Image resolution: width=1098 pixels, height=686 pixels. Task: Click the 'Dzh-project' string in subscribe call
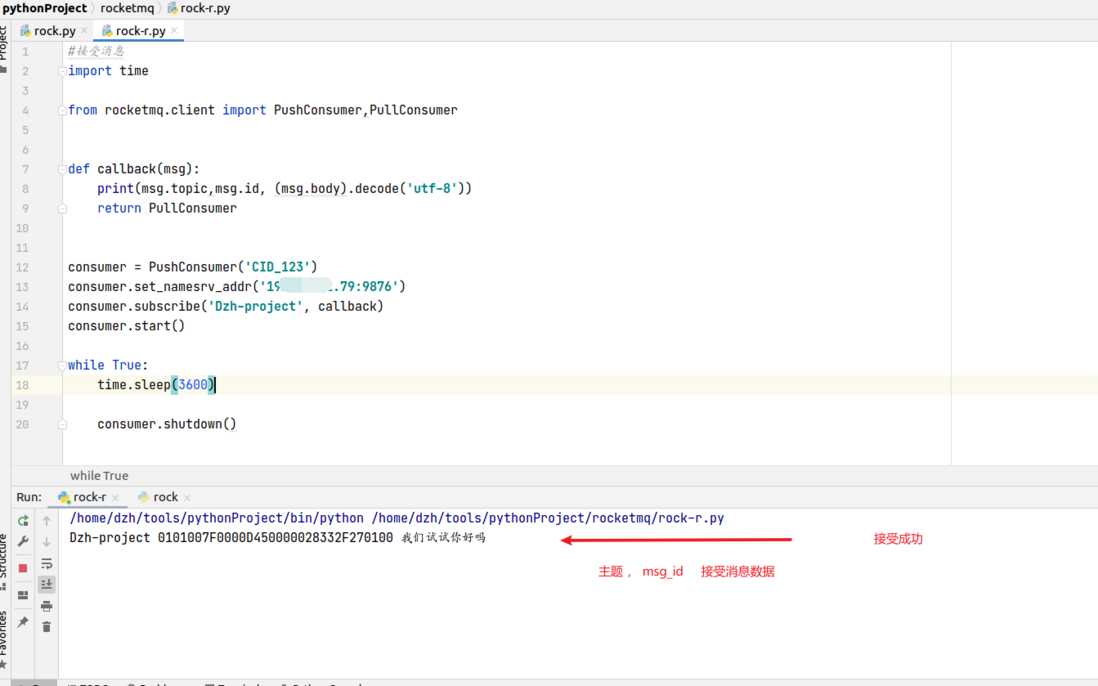[x=256, y=306]
